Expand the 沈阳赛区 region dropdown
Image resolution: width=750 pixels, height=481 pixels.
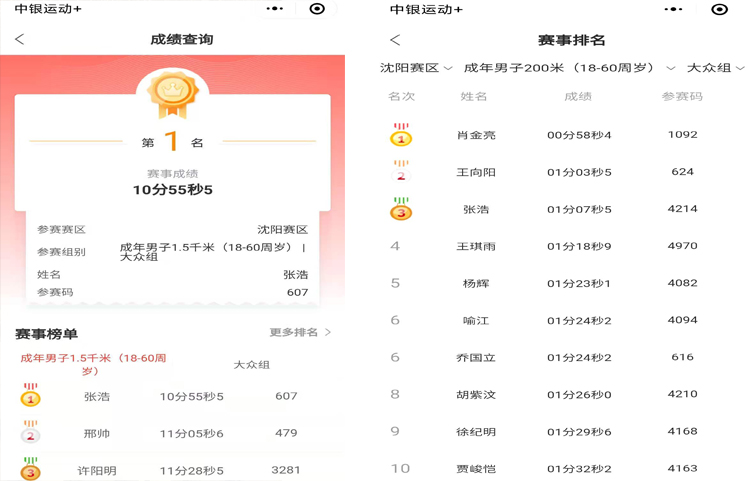[416, 68]
